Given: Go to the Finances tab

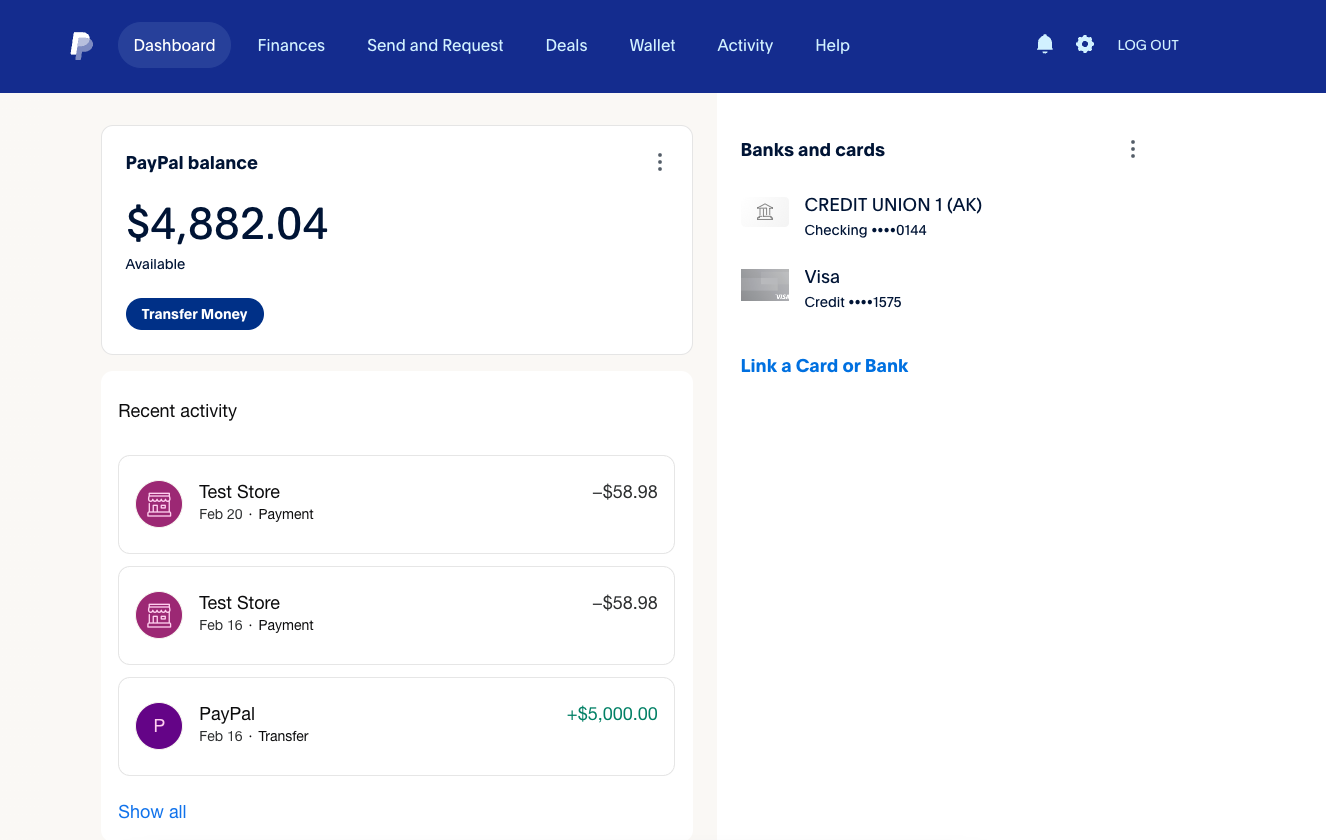Looking at the screenshot, I should coord(291,46).
